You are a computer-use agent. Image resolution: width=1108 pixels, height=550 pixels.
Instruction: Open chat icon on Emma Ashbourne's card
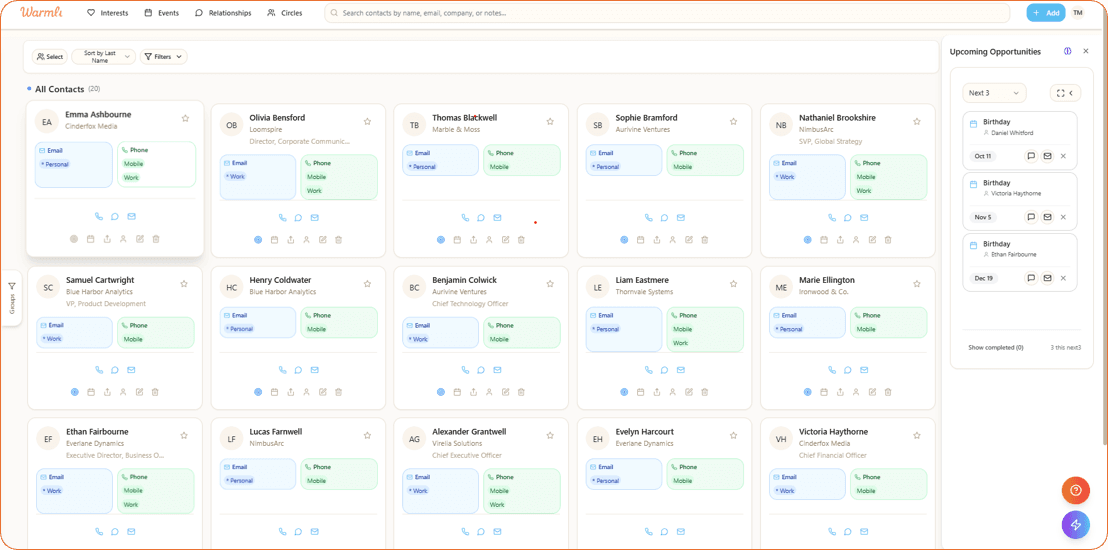[114, 216]
